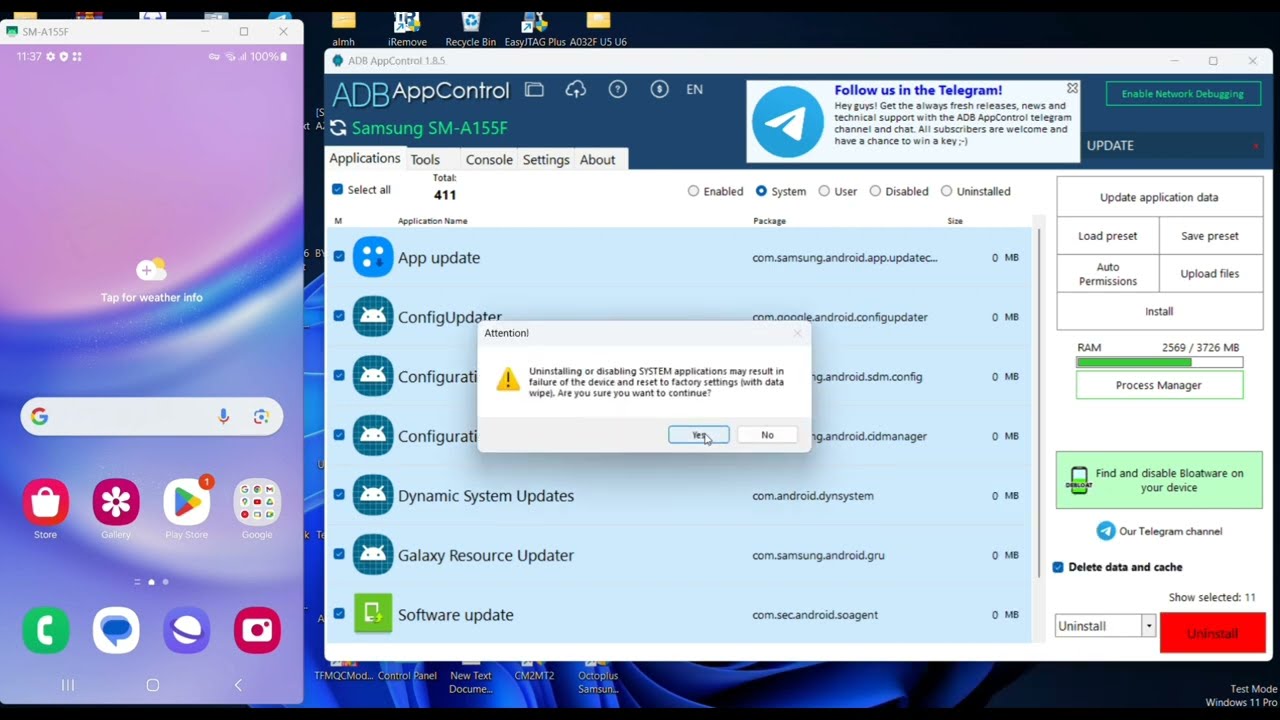1280x720 pixels.
Task: Open Our Telegram channel link
Action: click(x=1159, y=531)
